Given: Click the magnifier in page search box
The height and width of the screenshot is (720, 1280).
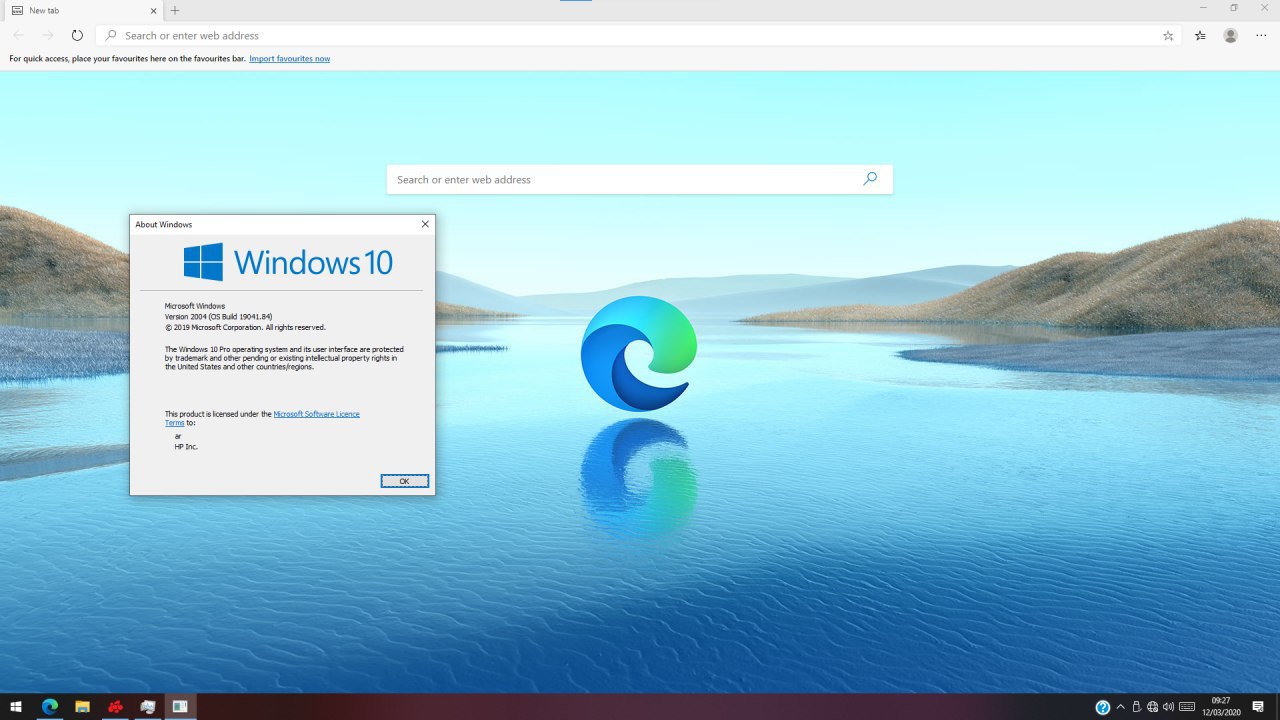Looking at the screenshot, I should coord(870,179).
